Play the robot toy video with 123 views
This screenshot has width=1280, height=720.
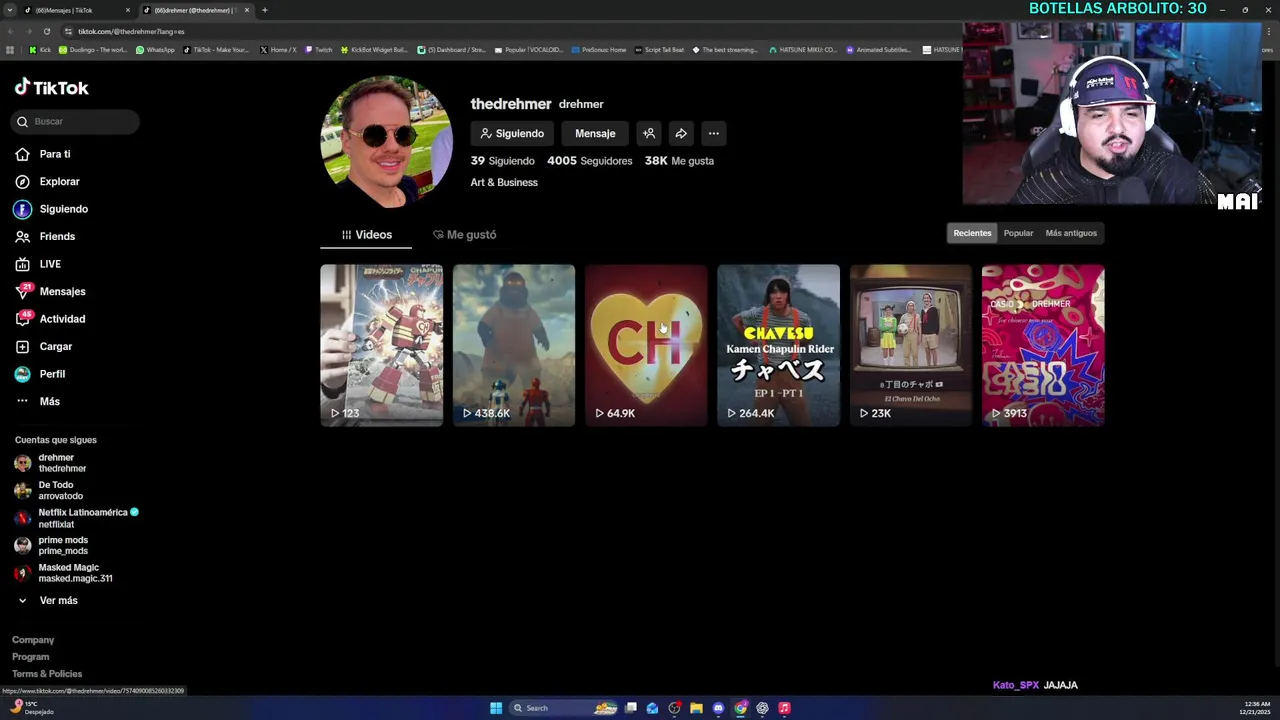point(381,345)
